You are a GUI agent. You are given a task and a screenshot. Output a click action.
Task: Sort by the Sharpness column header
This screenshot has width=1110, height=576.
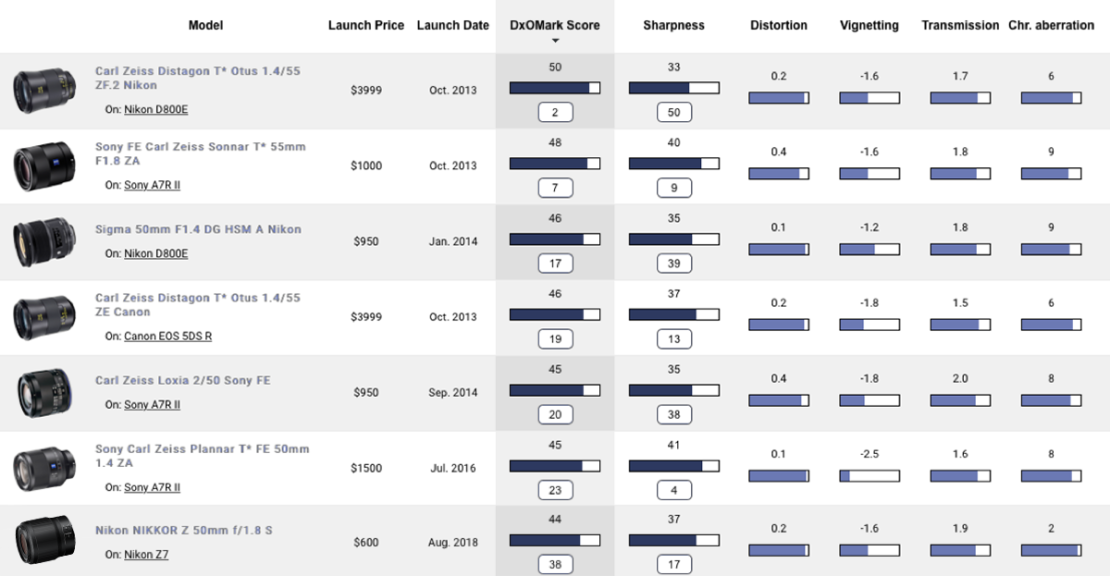(673, 25)
